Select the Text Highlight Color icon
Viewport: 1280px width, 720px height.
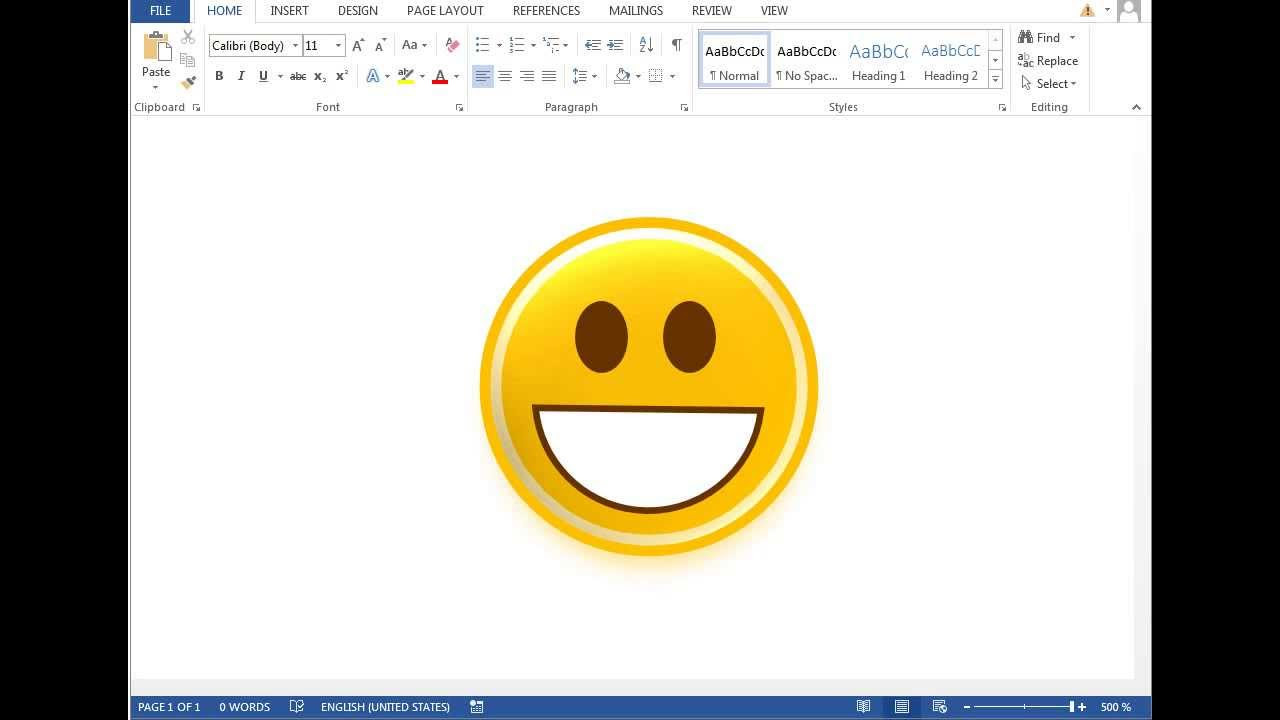[404, 75]
